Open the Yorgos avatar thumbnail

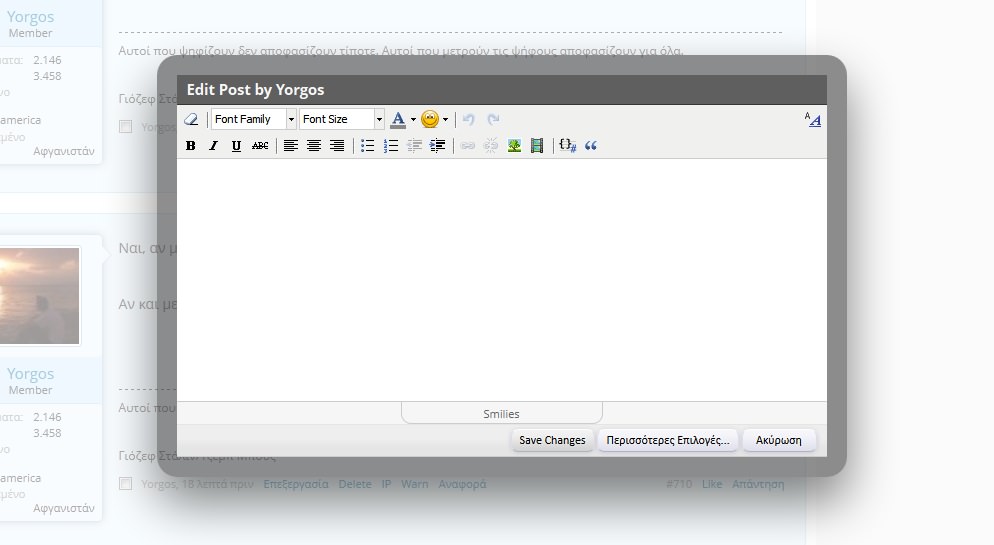coord(39,296)
